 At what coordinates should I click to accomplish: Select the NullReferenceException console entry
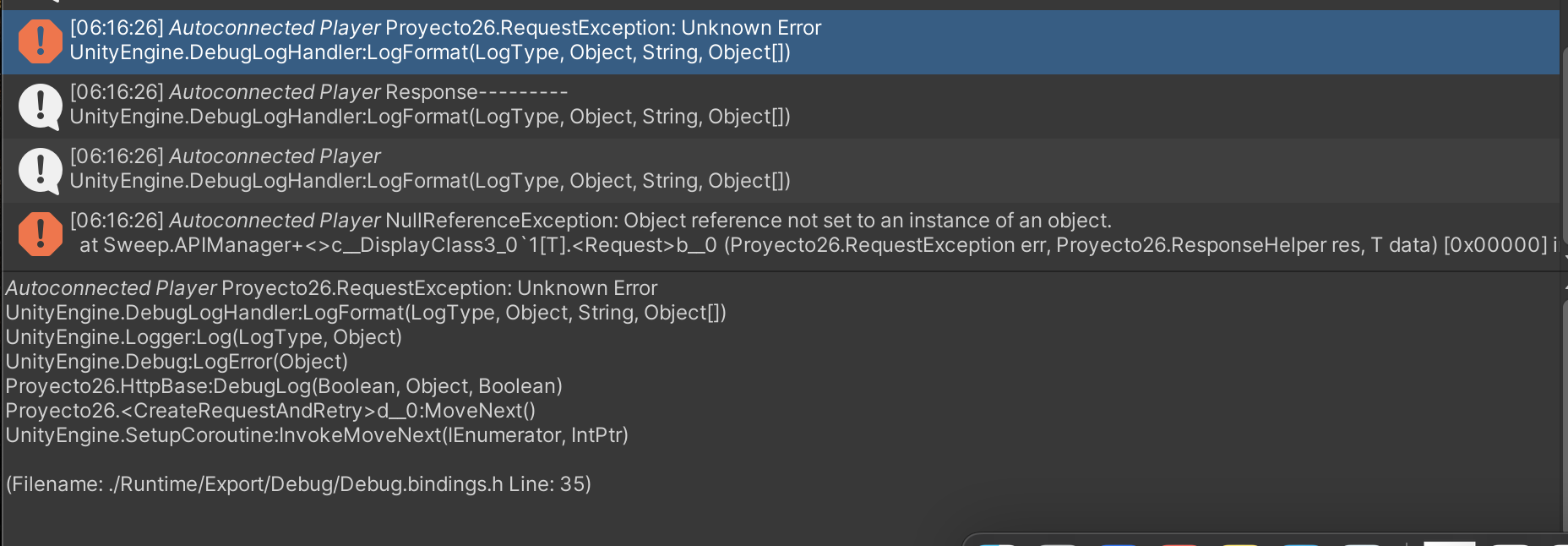tap(591, 234)
